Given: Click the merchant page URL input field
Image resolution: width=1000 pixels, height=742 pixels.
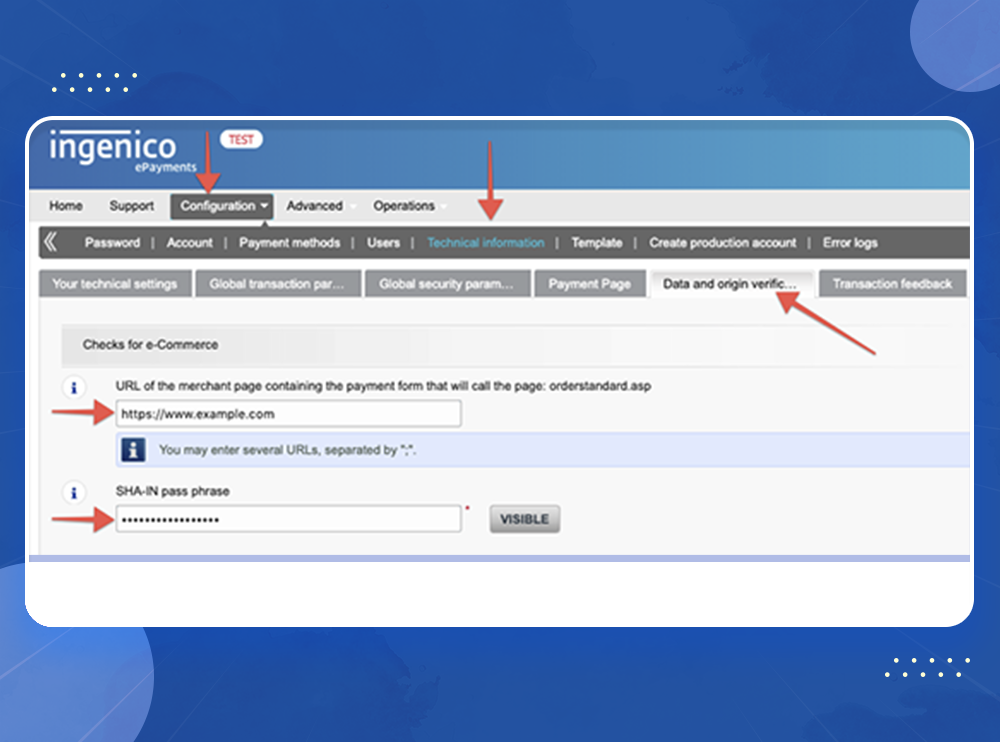Looking at the screenshot, I should pos(288,414).
